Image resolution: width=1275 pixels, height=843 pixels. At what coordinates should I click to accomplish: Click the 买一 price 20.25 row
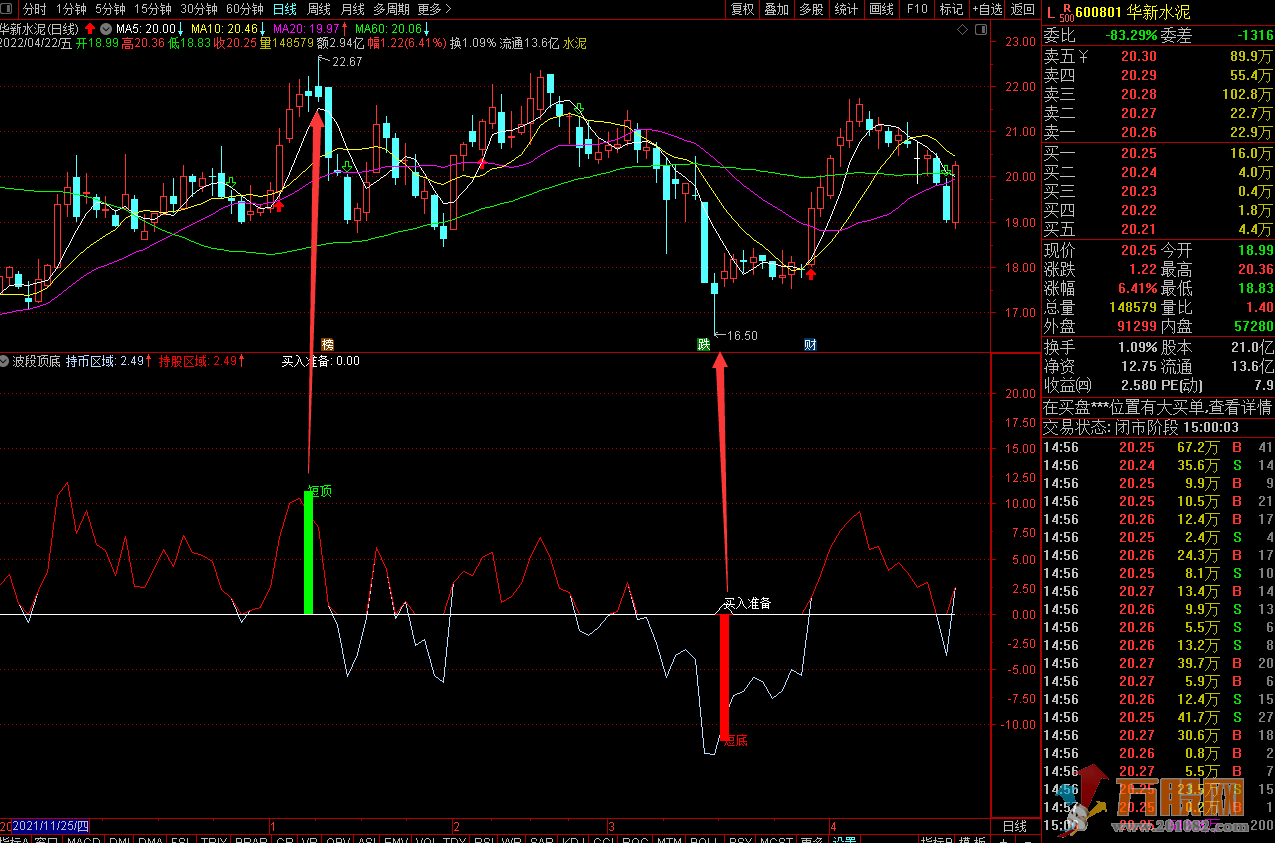pyautogui.click(x=1158, y=153)
